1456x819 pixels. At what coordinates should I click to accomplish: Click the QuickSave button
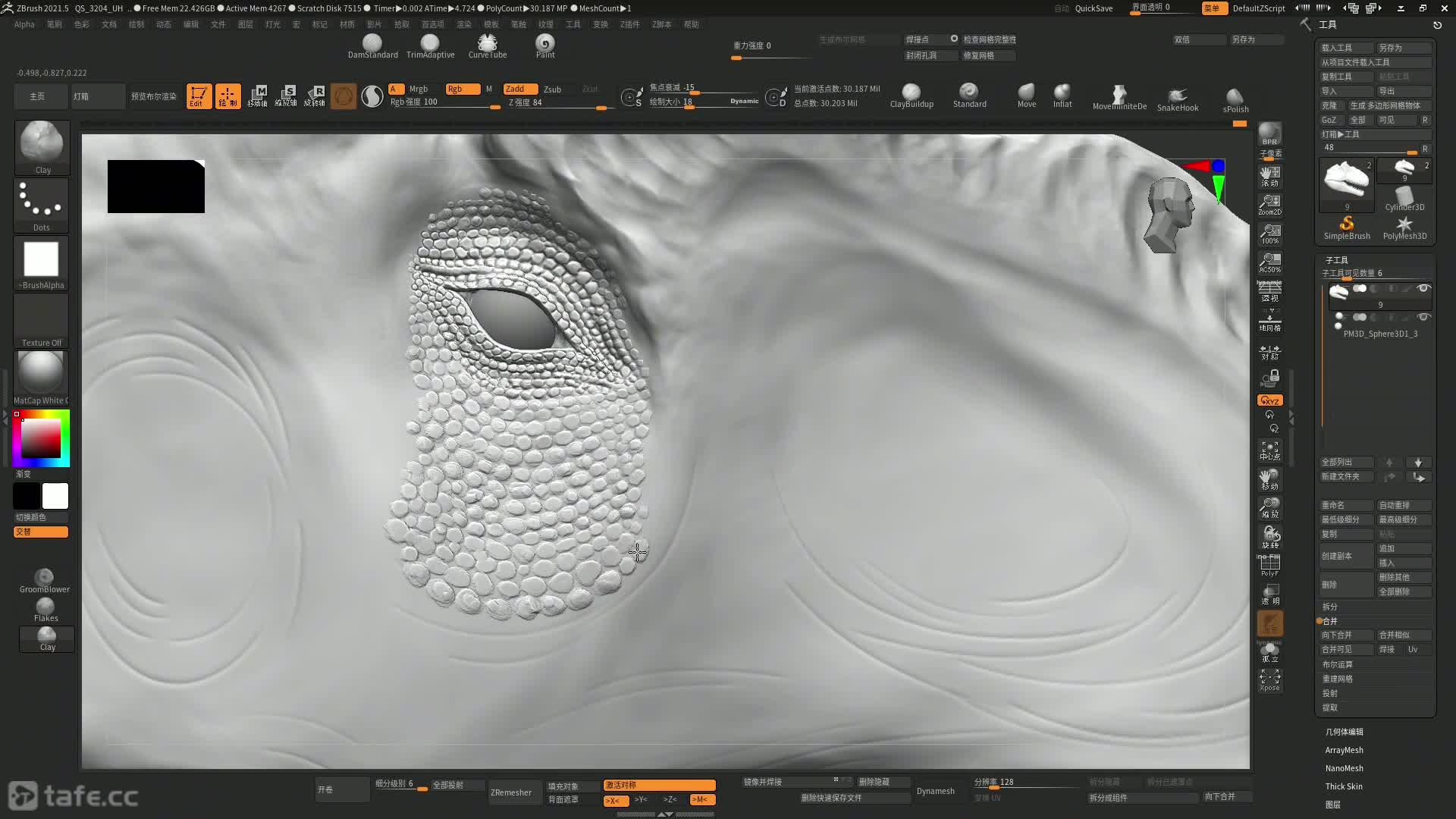1094,8
